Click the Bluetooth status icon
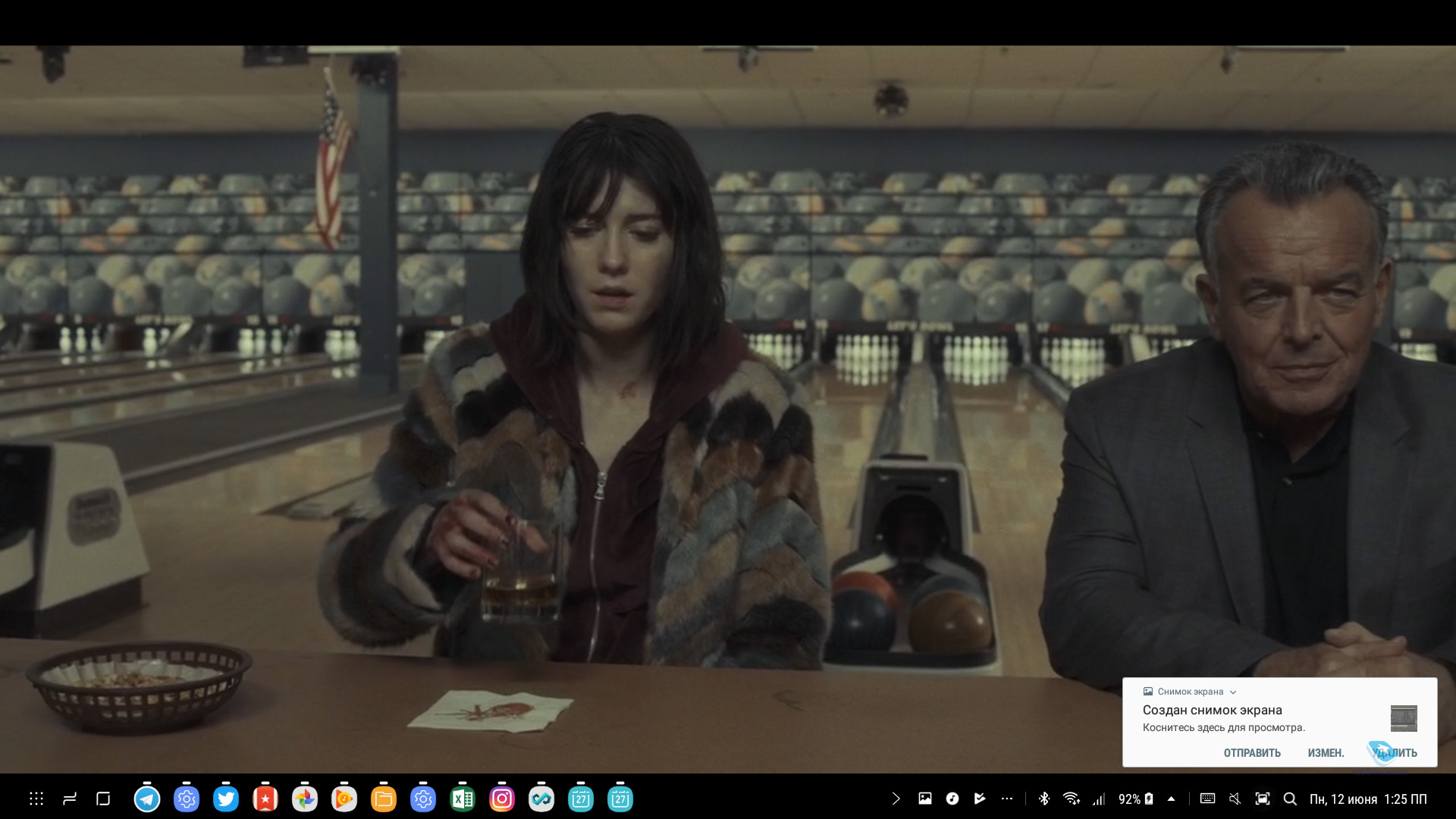Screen dimensions: 1456x819 coord(1044,799)
